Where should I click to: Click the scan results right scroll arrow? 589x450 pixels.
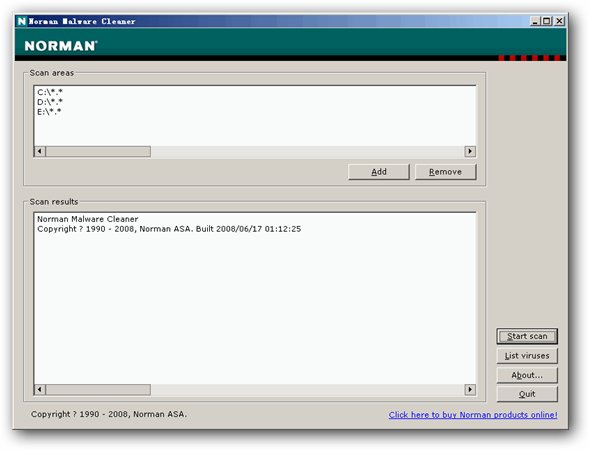(470, 390)
